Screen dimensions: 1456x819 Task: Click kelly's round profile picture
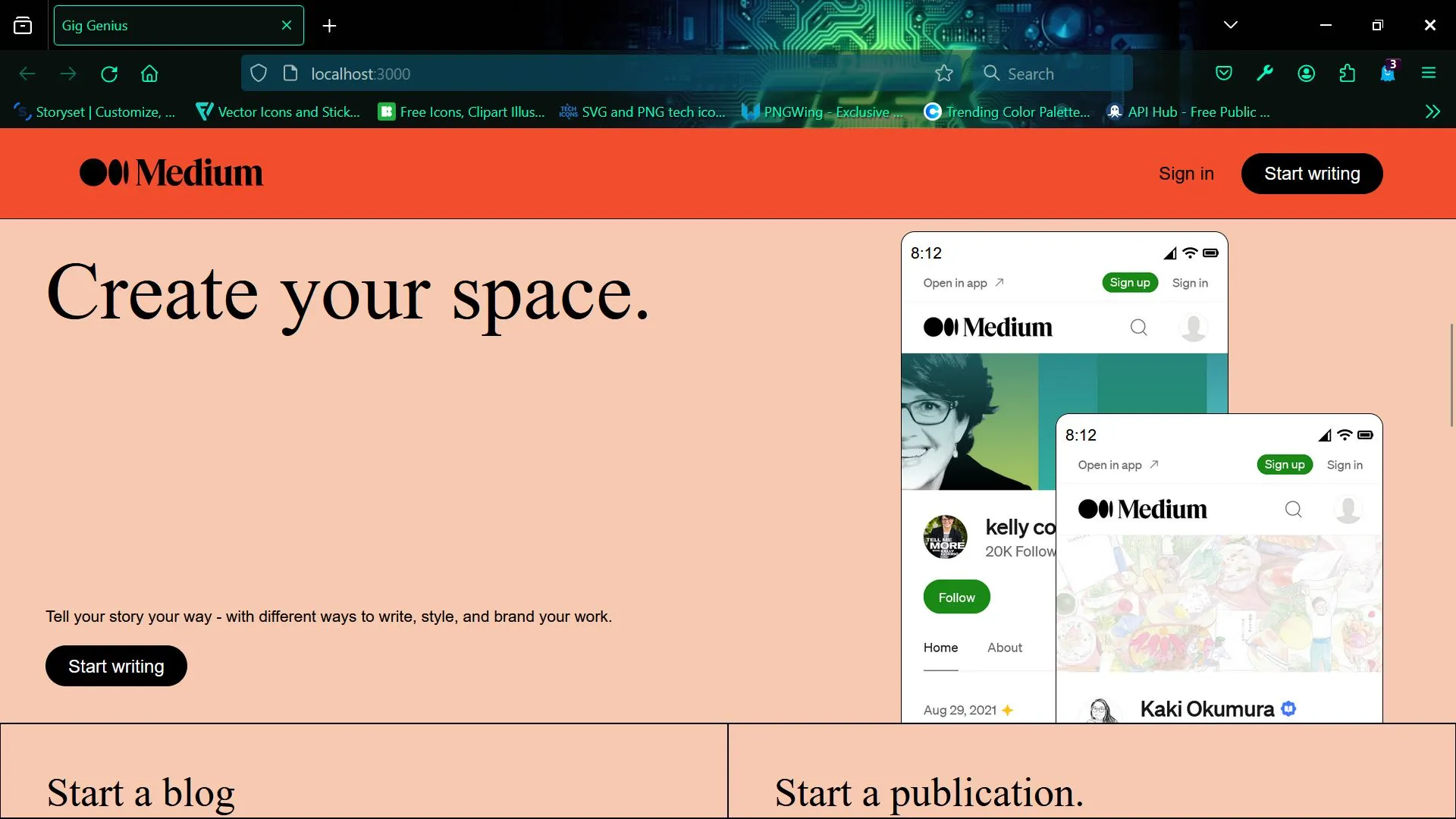[x=945, y=537]
